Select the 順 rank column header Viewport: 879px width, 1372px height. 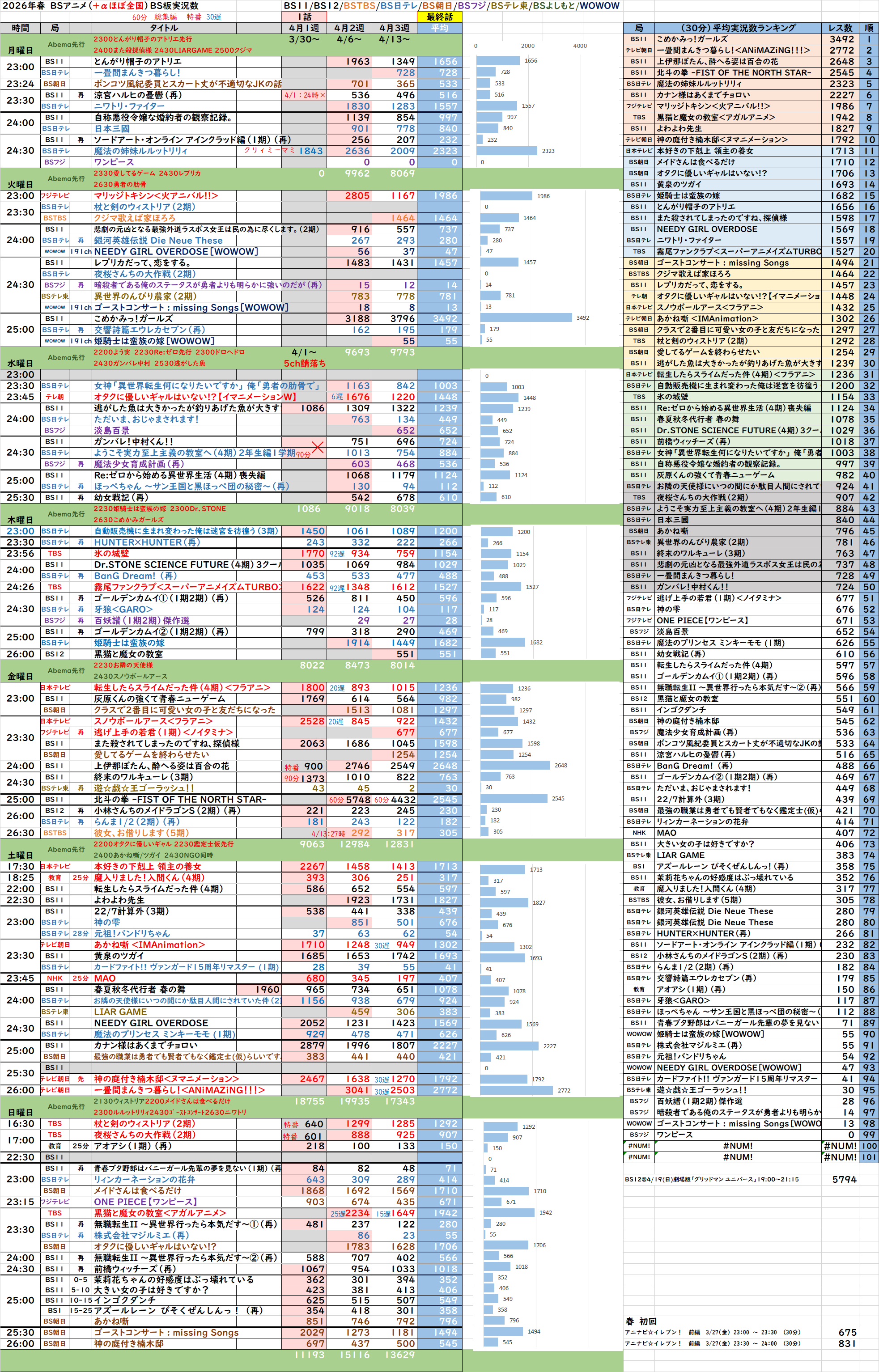pos(868,28)
